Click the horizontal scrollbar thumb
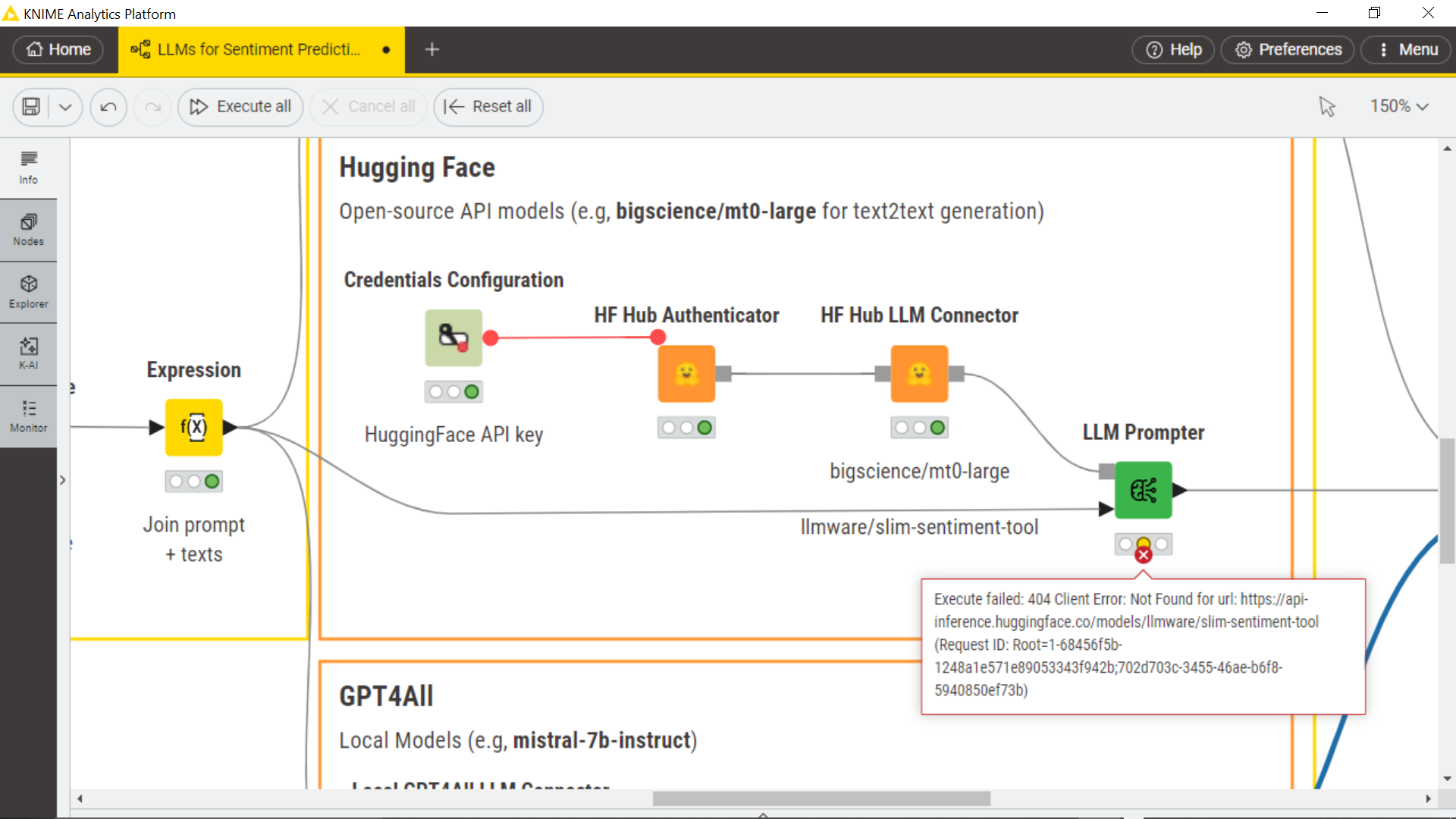1456x819 pixels. coord(821,799)
